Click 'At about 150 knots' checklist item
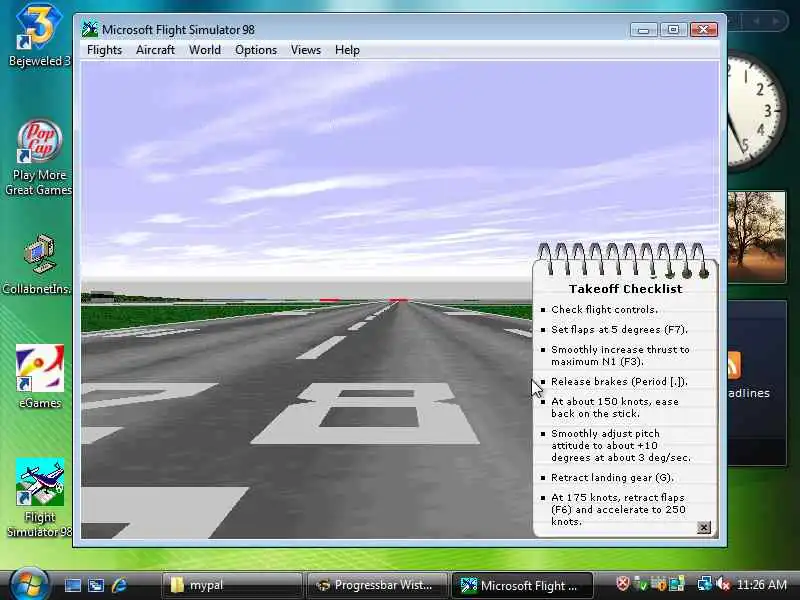The image size is (800, 600). coord(615,408)
